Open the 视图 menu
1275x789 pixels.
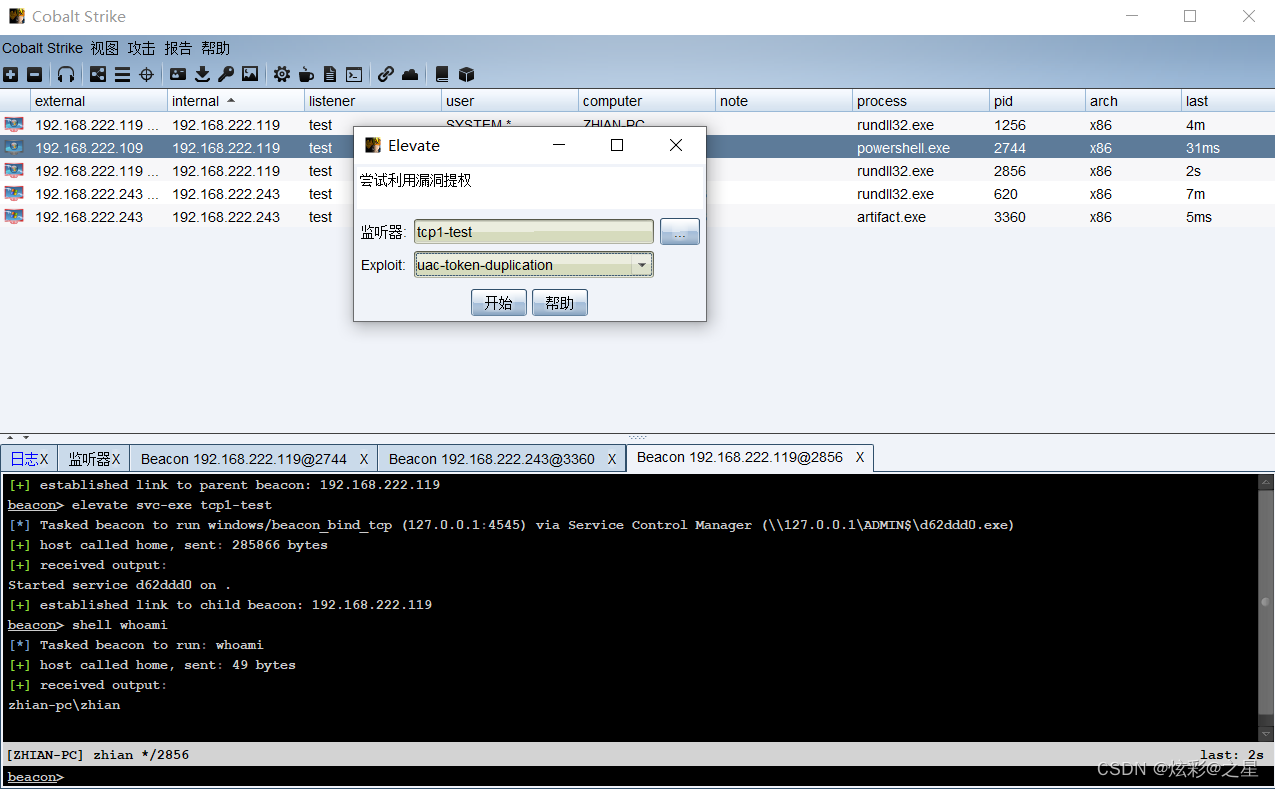[x=104, y=48]
